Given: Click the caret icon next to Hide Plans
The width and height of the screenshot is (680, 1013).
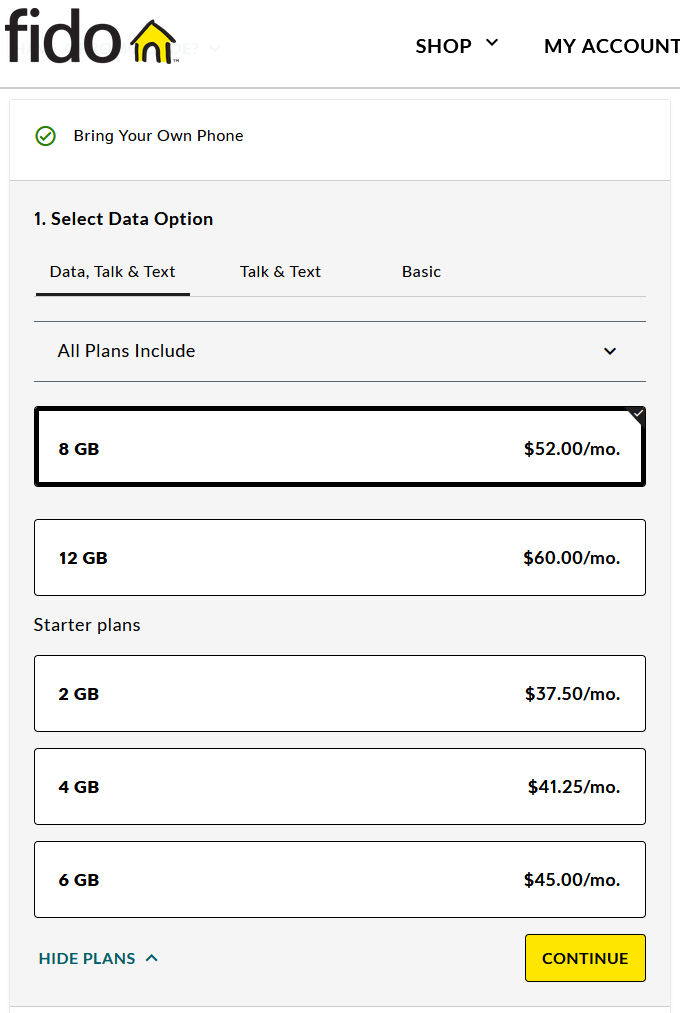Looking at the screenshot, I should [x=152, y=958].
